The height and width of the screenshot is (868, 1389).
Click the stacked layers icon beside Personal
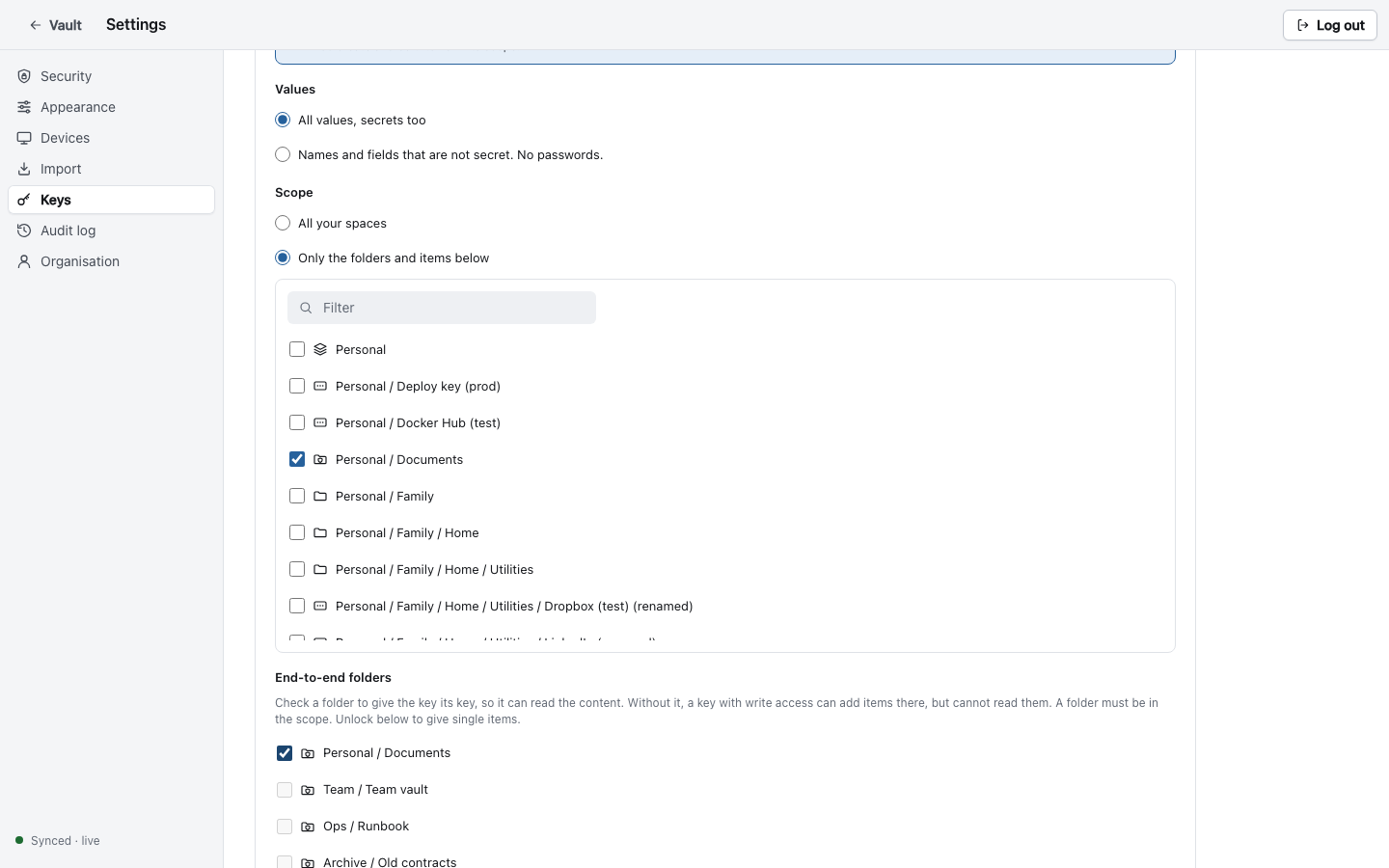(320, 349)
